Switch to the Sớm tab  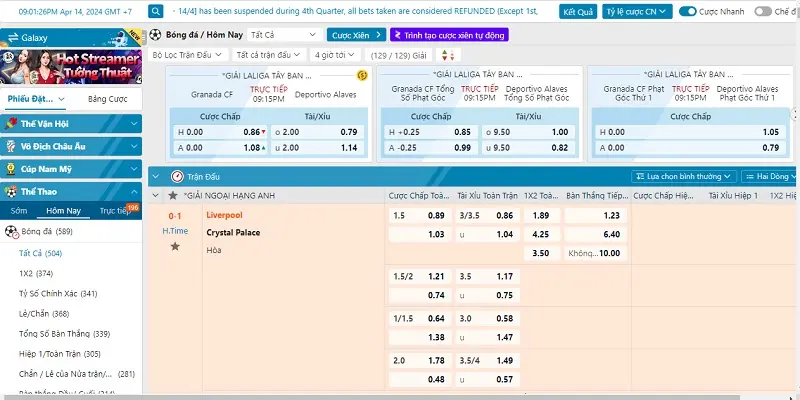[19, 211]
